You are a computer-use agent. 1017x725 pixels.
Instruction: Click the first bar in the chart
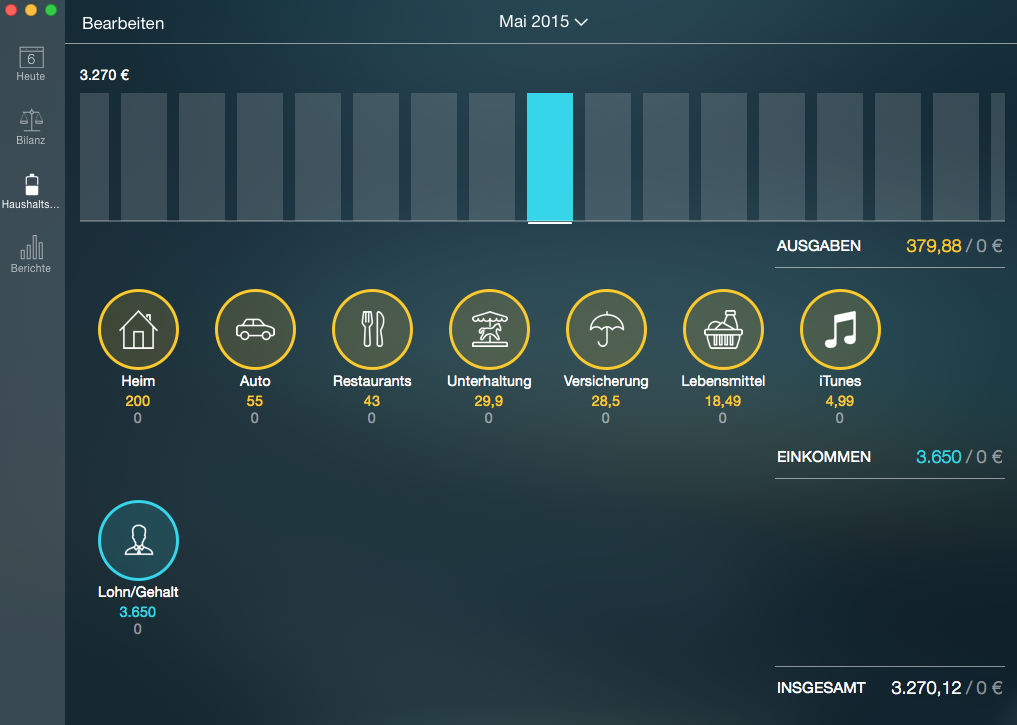point(94,156)
